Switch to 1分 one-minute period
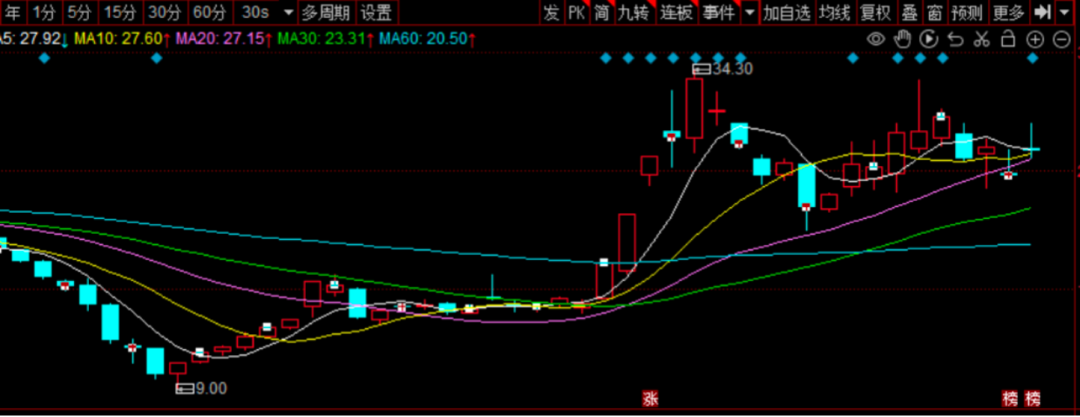This screenshot has height=417, width=1080. tap(45, 12)
